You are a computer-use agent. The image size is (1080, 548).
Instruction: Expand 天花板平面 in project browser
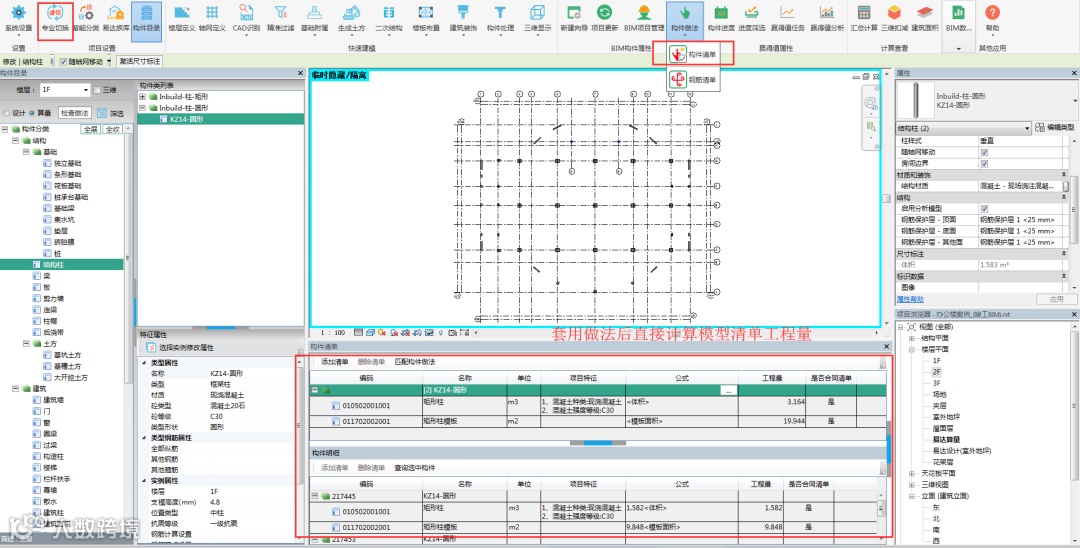point(912,474)
